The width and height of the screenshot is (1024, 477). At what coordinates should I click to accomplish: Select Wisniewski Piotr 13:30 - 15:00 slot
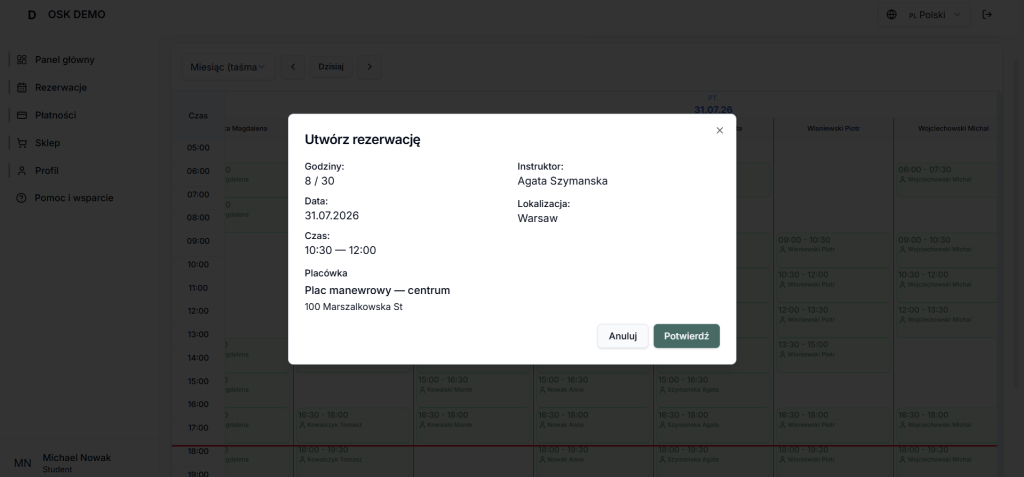coord(833,354)
